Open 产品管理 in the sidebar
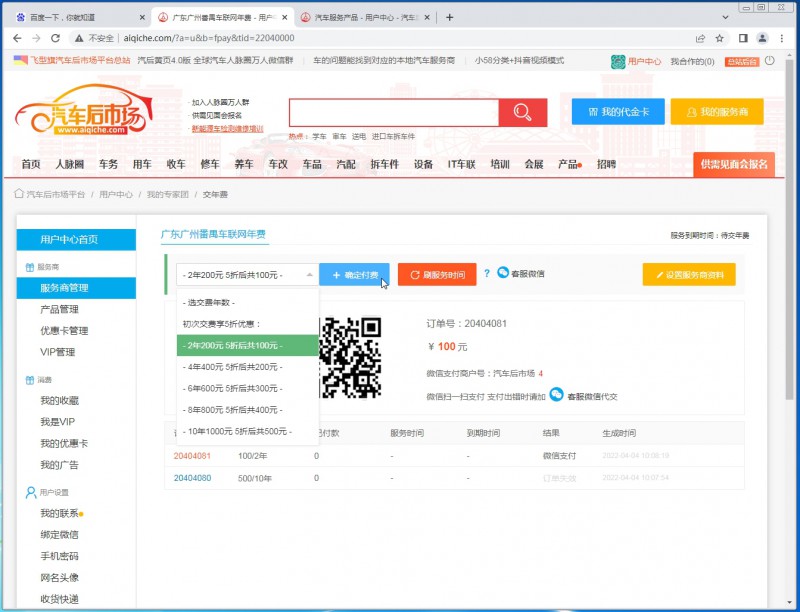The image size is (800, 612). (x=60, y=310)
